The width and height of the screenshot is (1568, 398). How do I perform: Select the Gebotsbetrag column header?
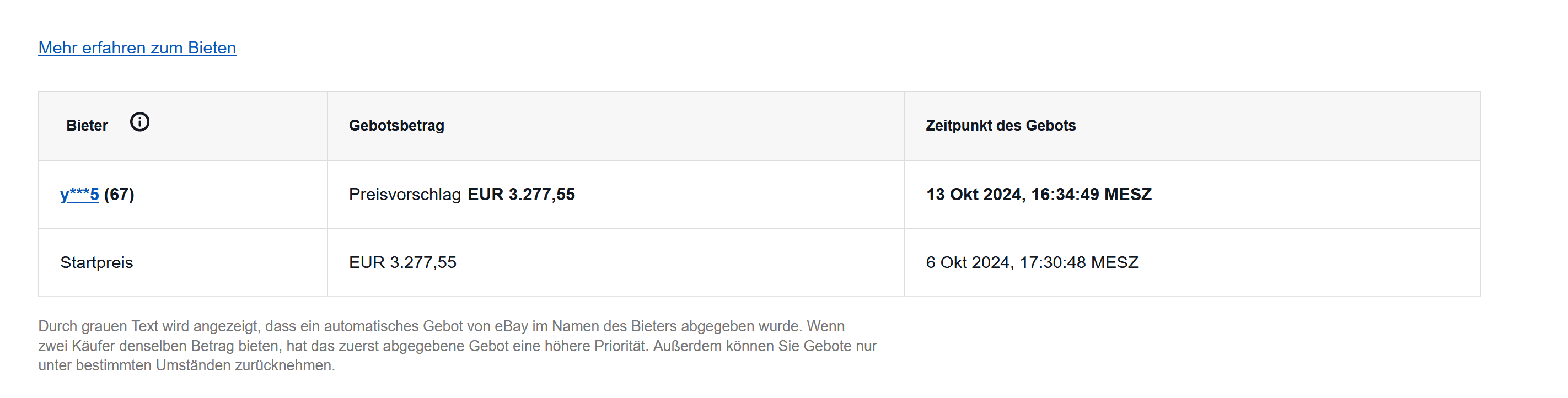click(x=396, y=125)
